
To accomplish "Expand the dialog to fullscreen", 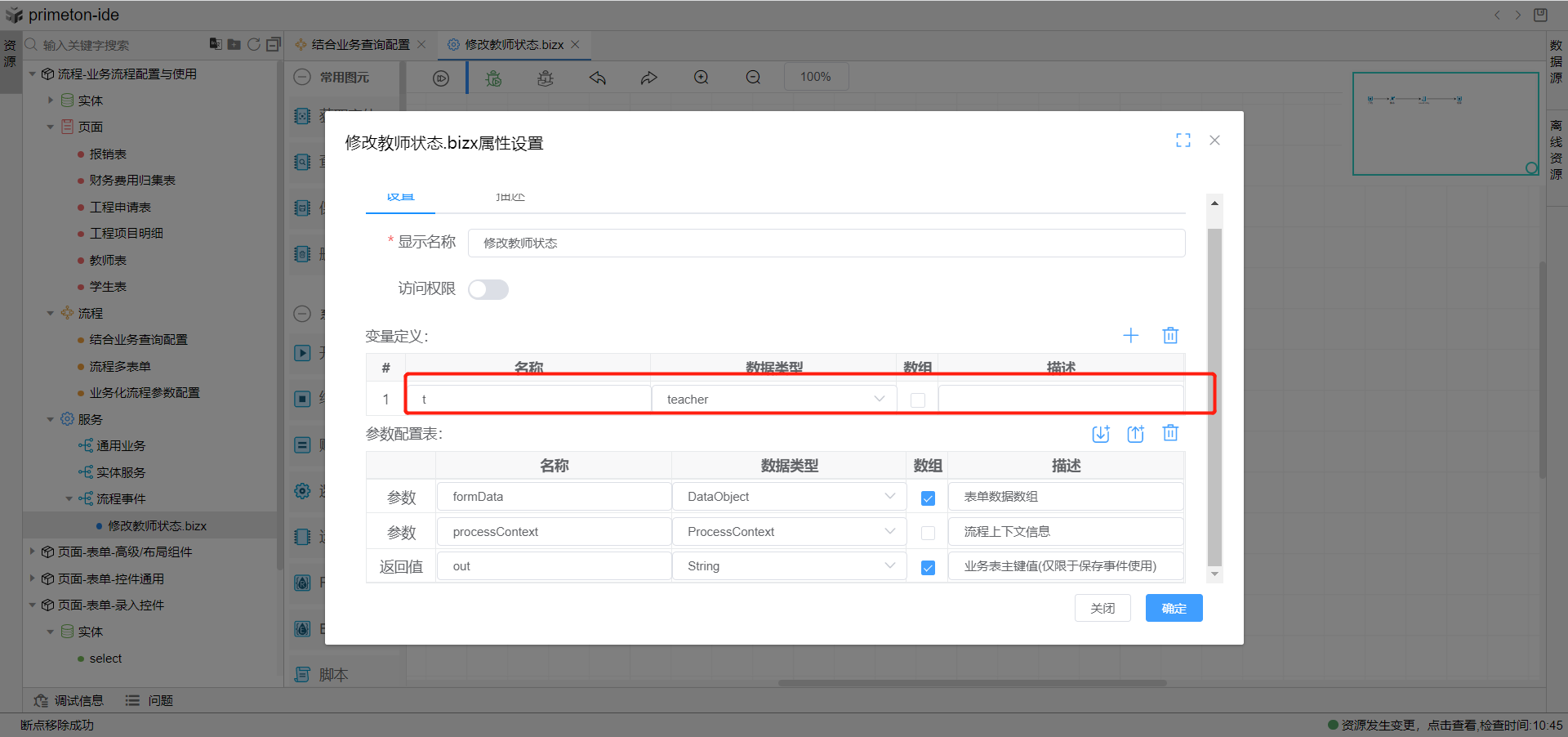I will (1183, 141).
